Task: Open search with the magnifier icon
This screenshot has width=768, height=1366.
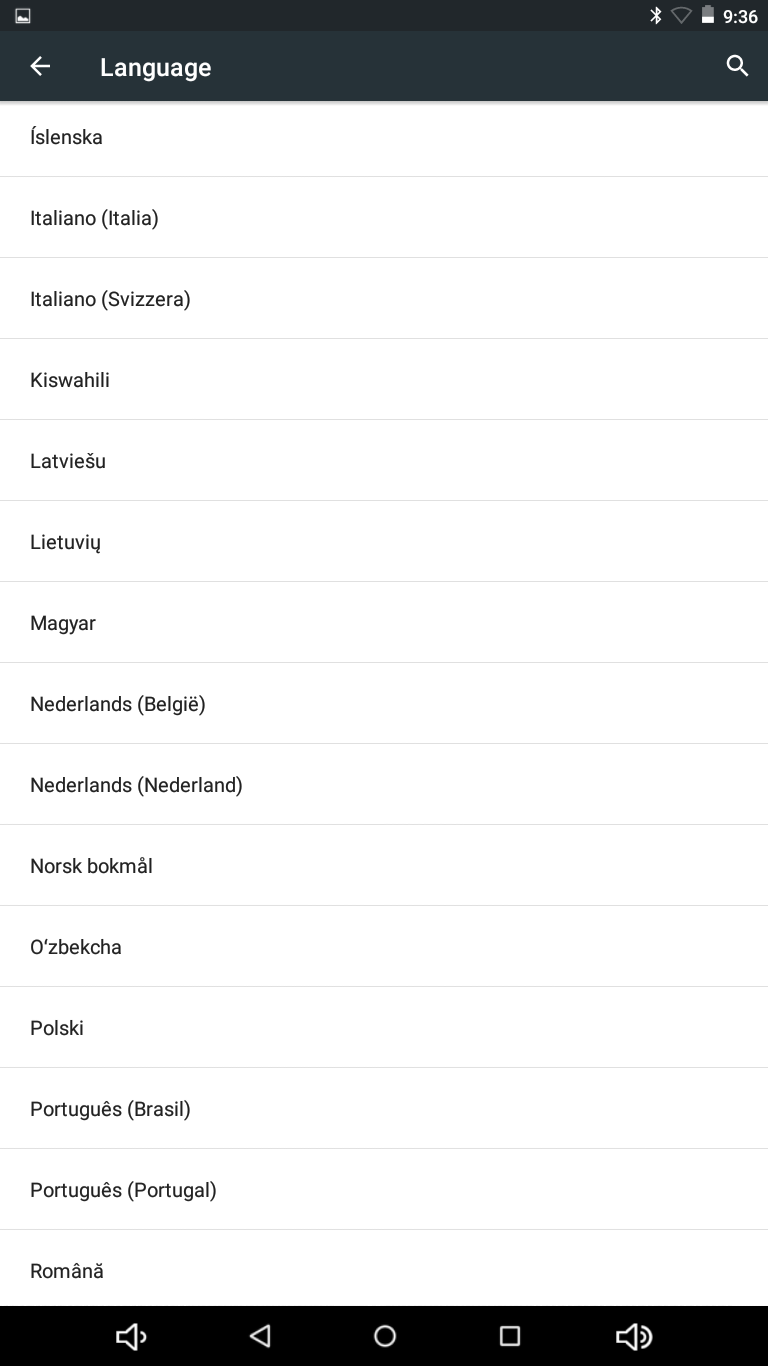Action: [x=737, y=66]
